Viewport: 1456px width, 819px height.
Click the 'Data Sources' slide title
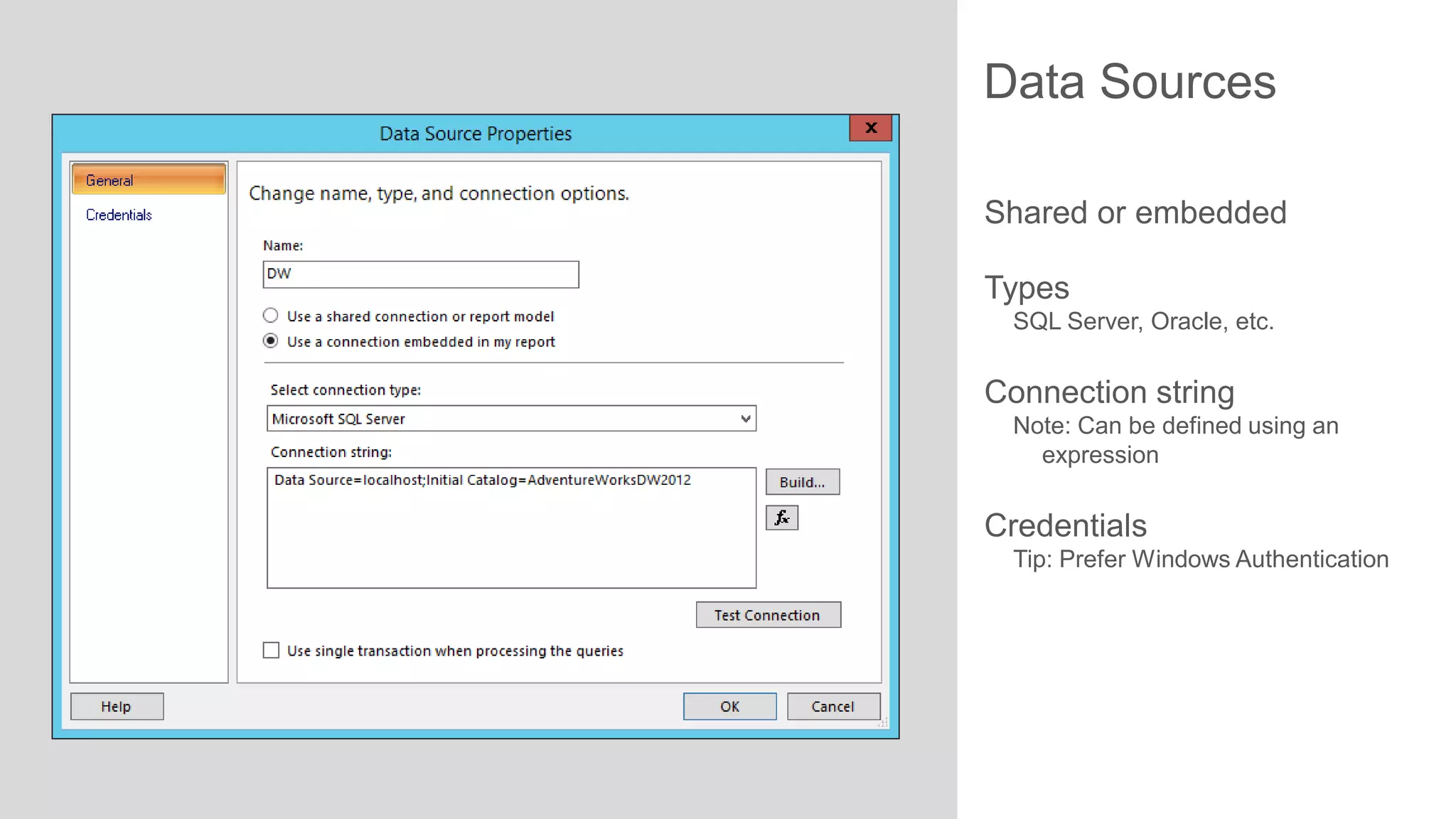click(x=1130, y=82)
